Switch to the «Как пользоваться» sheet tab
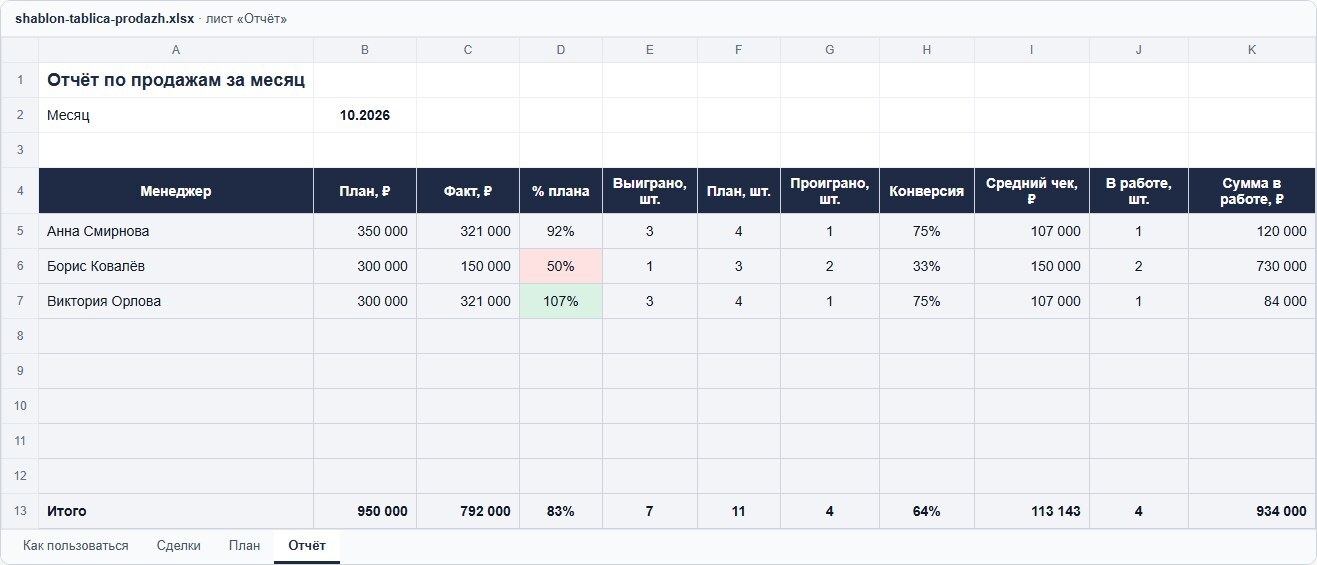 (76, 546)
